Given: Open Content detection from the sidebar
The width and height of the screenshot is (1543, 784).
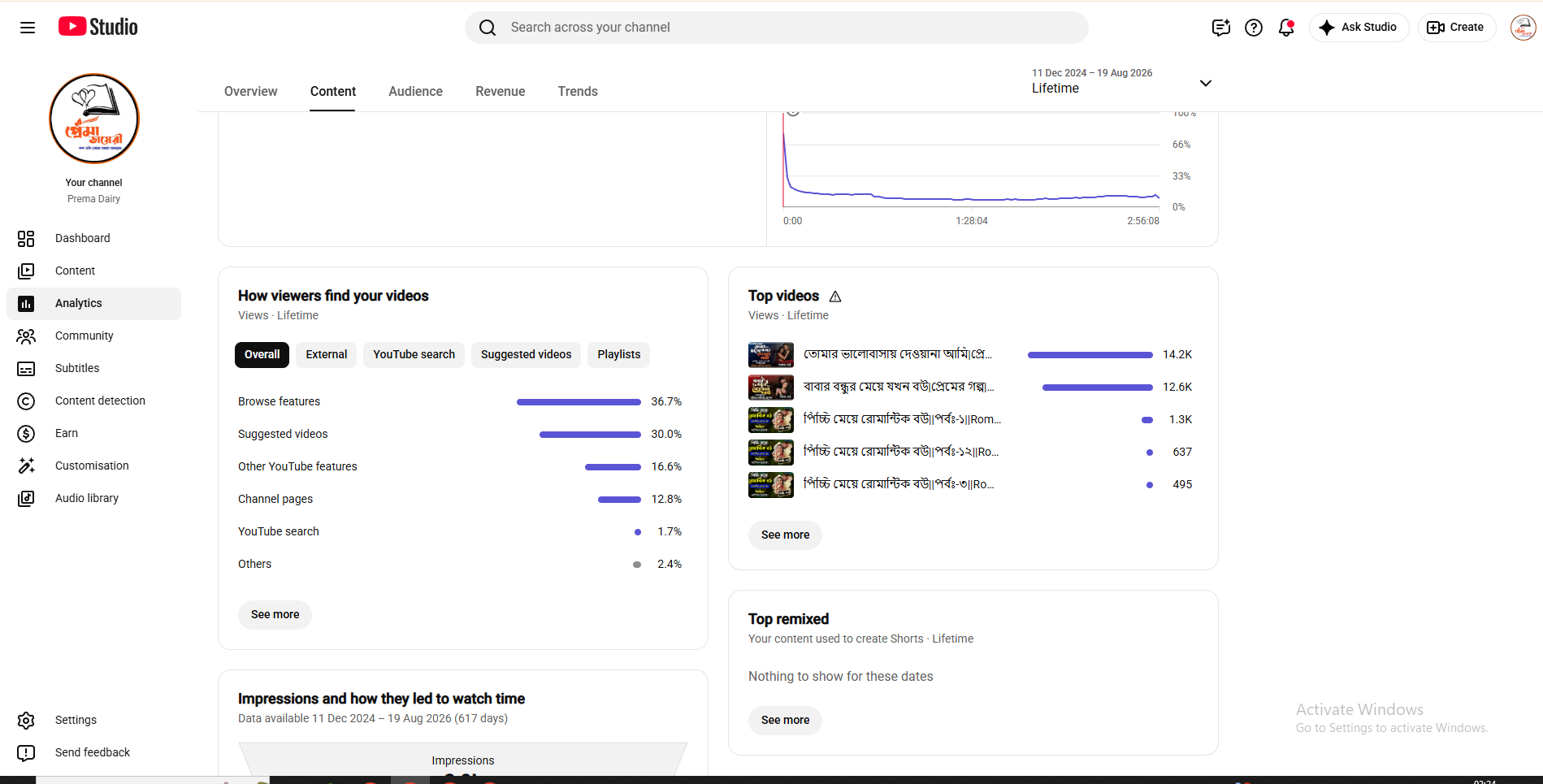Looking at the screenshot, I should click(94, 401).
